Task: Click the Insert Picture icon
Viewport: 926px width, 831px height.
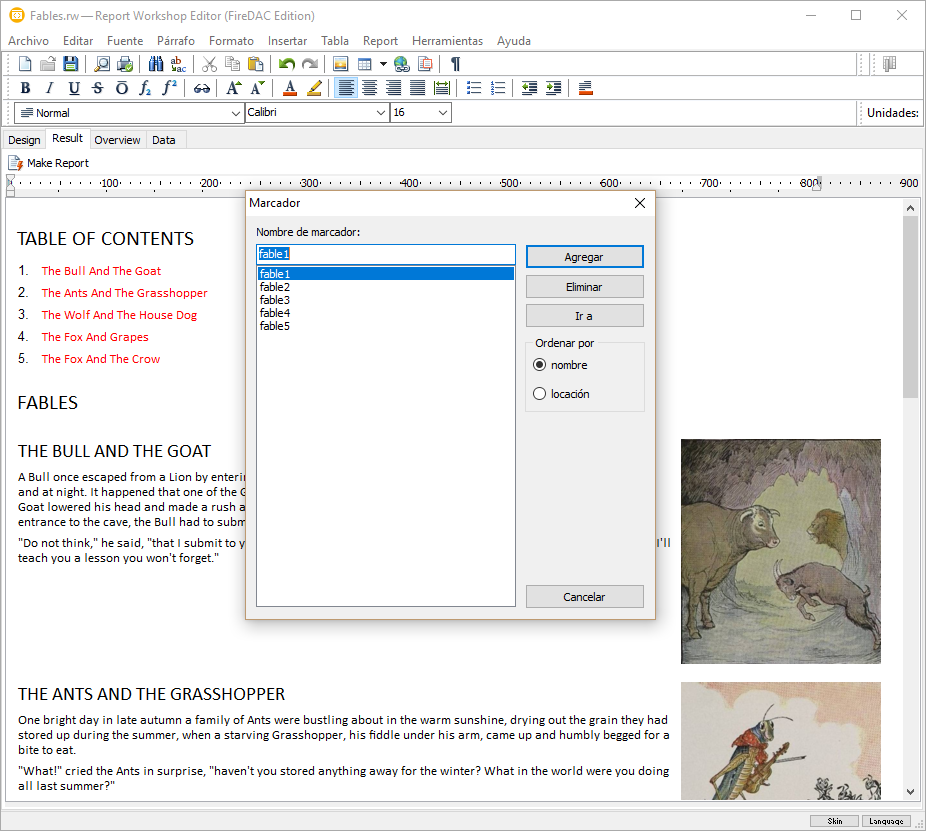Action: [340, 64]
